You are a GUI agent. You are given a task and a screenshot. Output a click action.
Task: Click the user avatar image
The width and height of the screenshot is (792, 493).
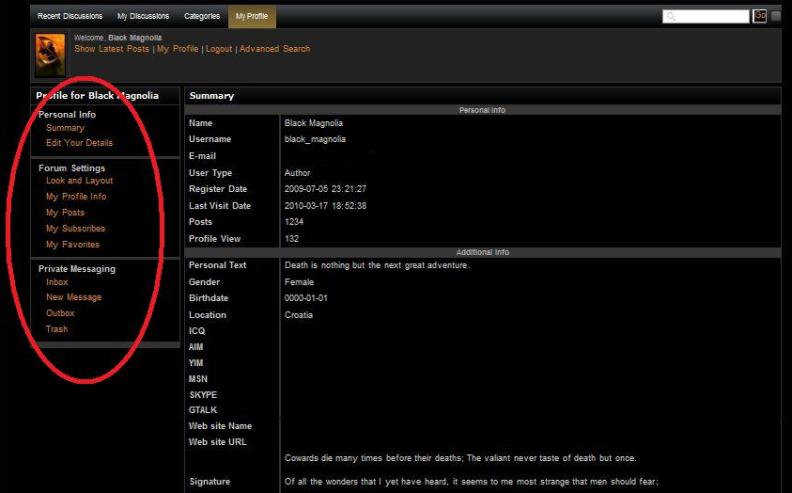click(x=50, y=56)
